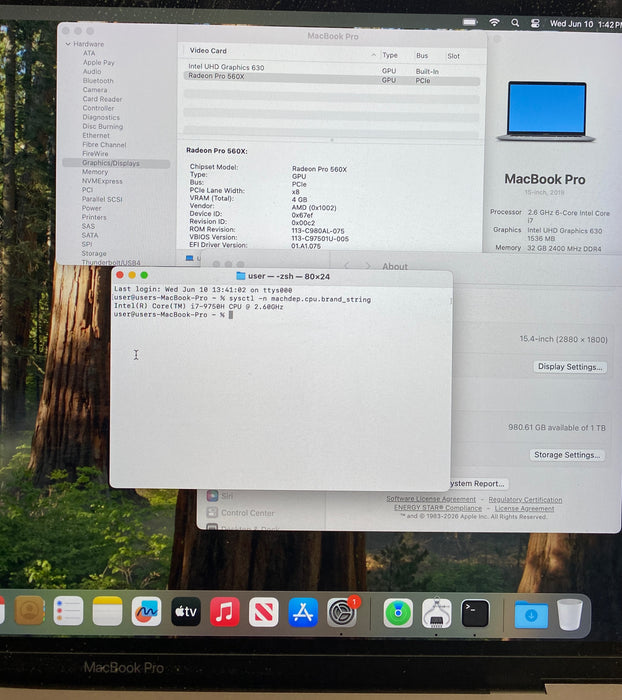Select Radeon Pro 560X table row

coord(331,79)
